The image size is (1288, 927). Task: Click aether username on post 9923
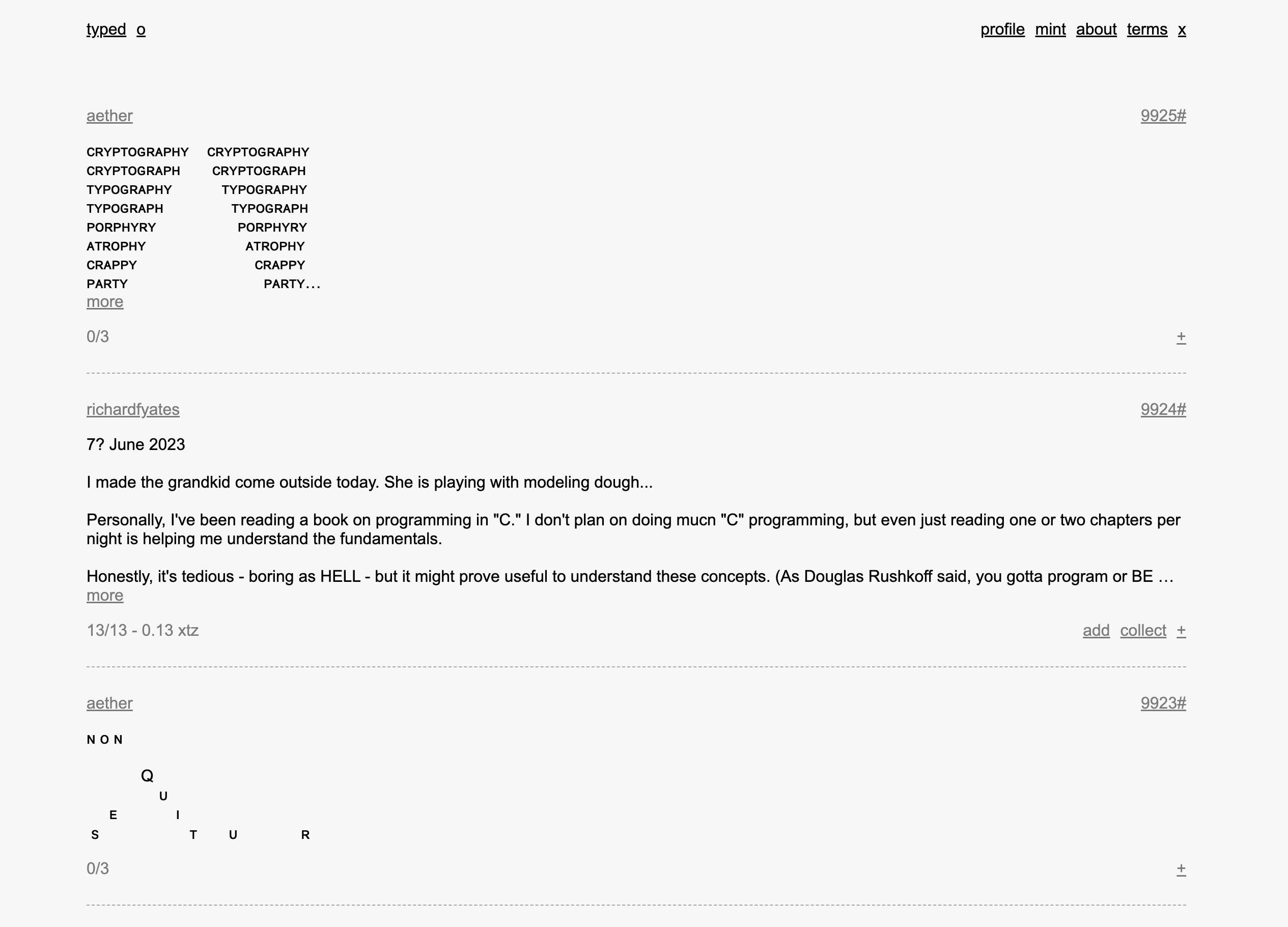point(109,703)
